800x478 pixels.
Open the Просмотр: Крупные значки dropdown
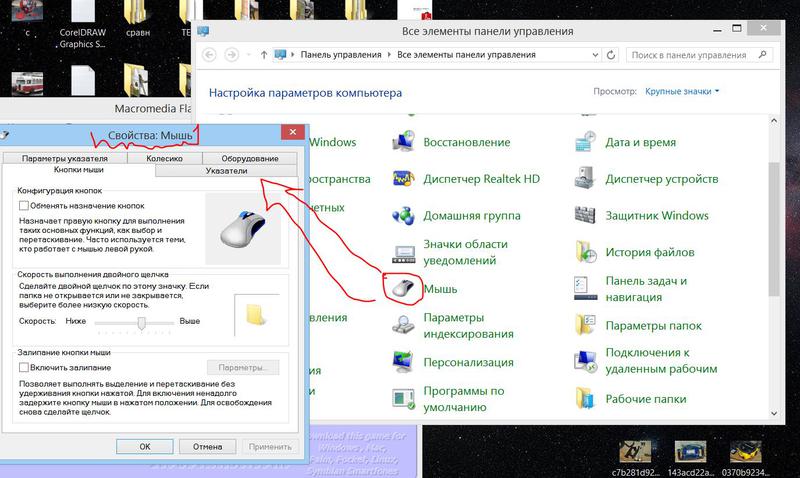coord(682,91)
